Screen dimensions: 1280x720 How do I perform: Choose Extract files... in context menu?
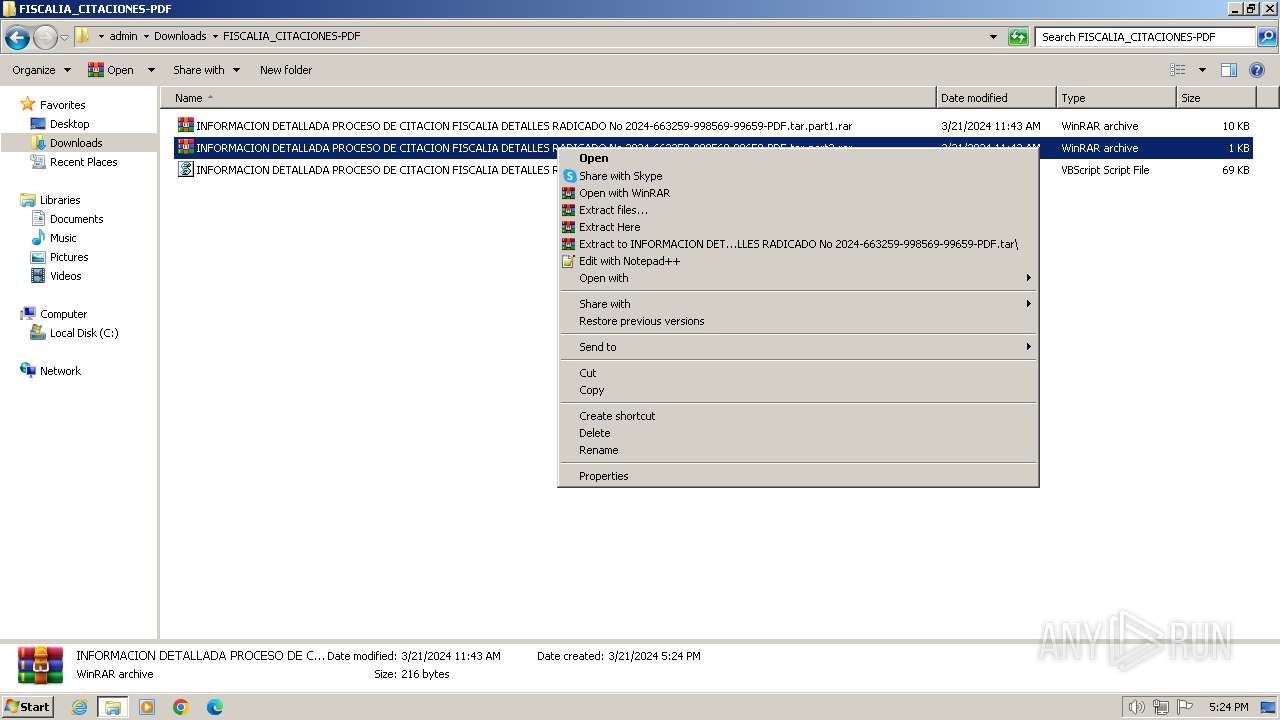(x=798, y=210)
